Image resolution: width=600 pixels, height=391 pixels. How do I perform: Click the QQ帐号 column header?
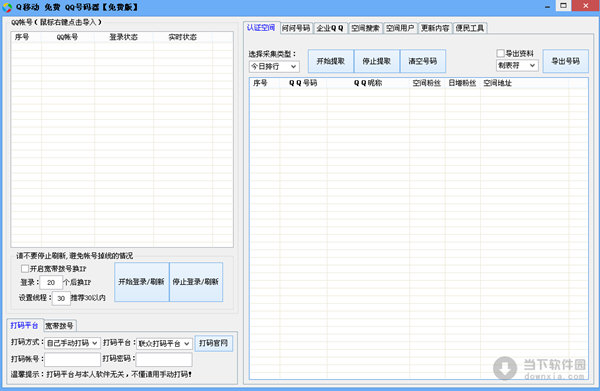tap(67, 37)
